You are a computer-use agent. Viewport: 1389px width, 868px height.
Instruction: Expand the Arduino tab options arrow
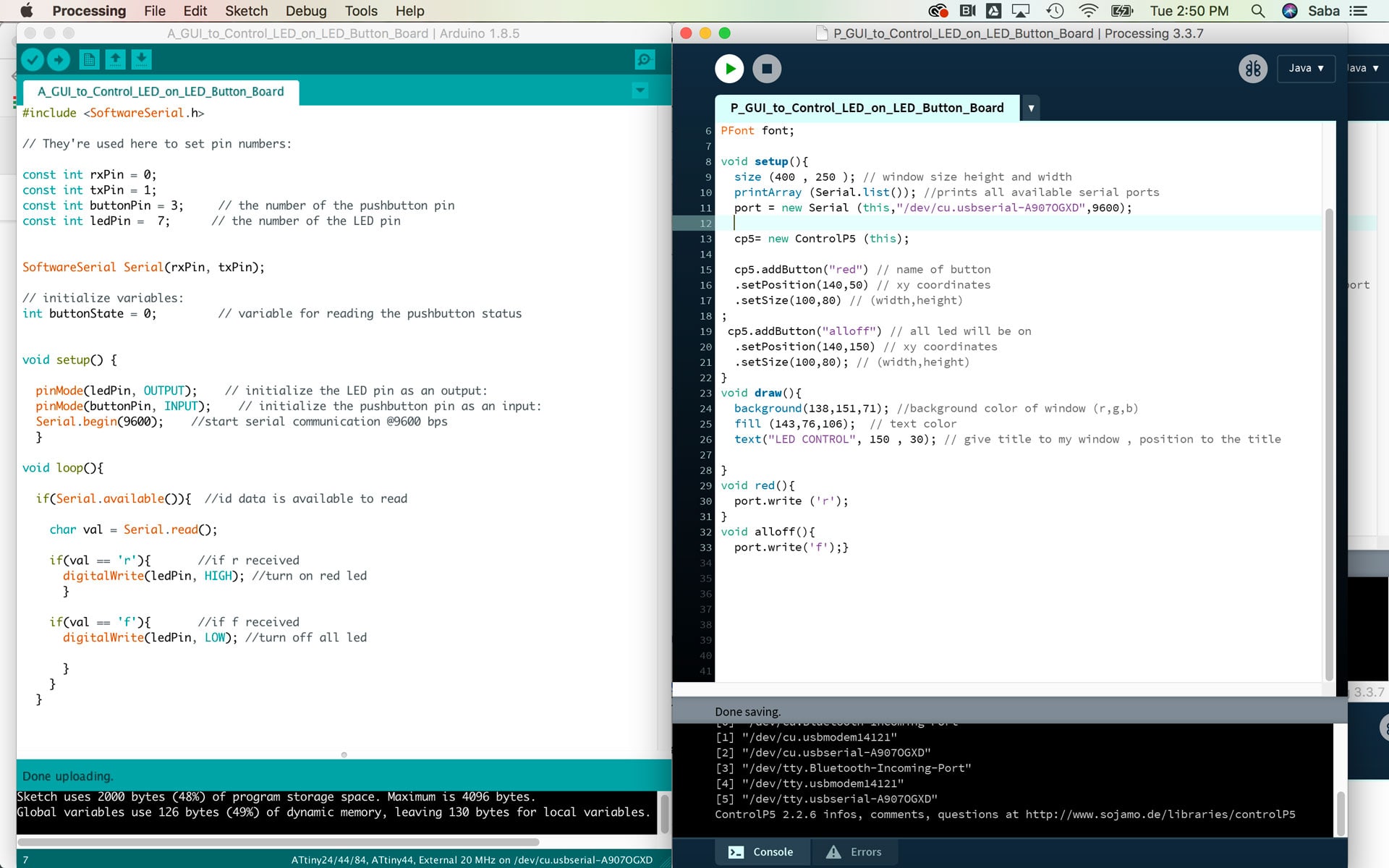640,90
